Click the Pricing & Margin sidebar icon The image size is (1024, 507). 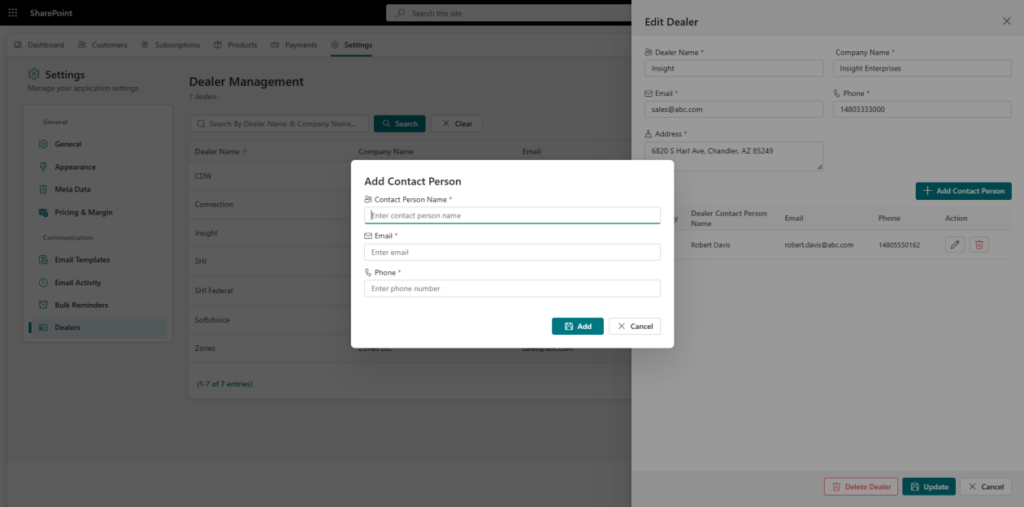43,212
